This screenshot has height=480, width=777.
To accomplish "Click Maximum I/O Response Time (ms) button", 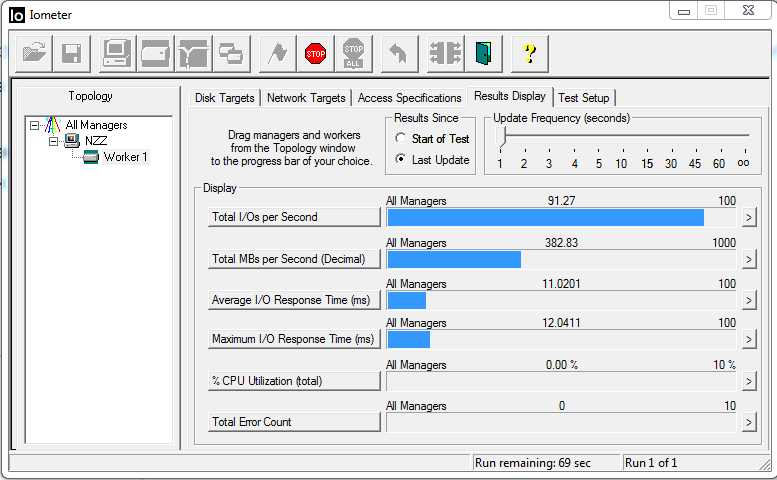I will click(x=294, y=339).
